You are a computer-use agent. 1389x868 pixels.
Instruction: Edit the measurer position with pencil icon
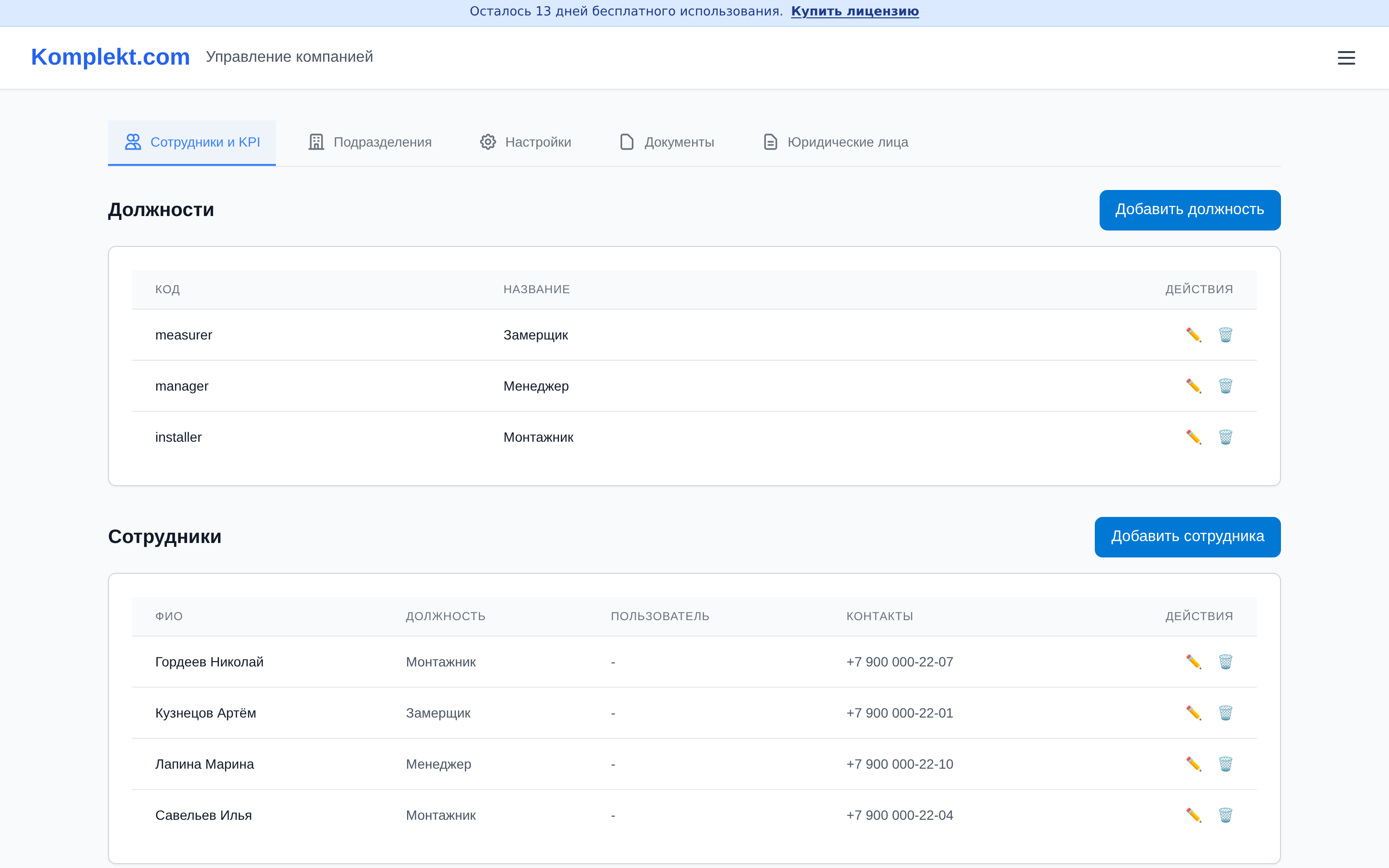coord(1194,335)
